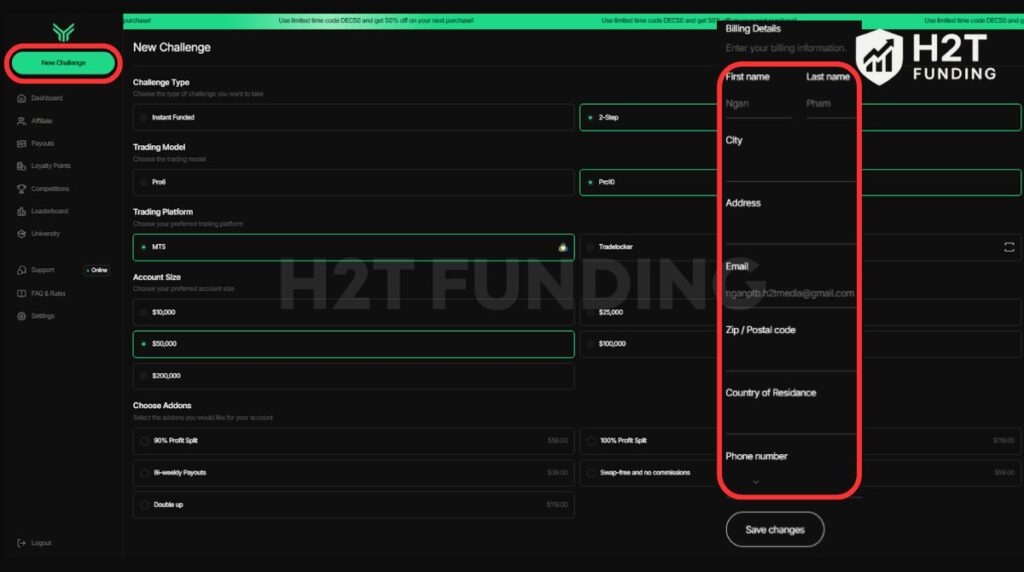
Task: Click the Address input field
Action: (790, 229)
